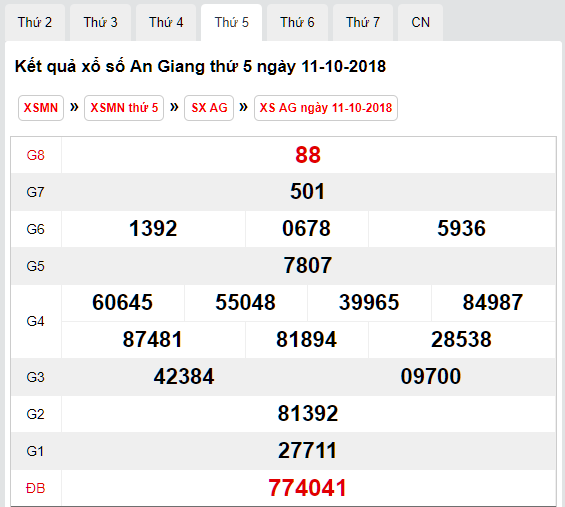Click G4 result 55048
565x507 pixels.
point(245,302)
